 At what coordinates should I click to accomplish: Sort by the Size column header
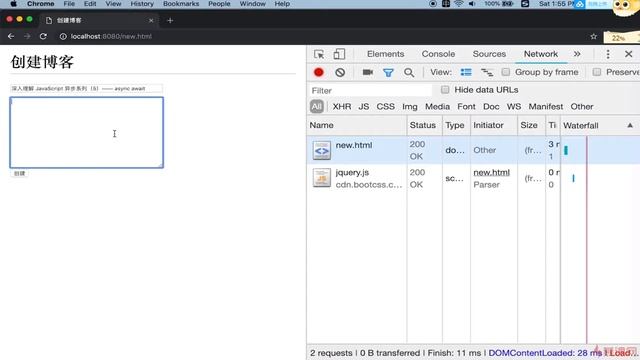tap(531, 125)
